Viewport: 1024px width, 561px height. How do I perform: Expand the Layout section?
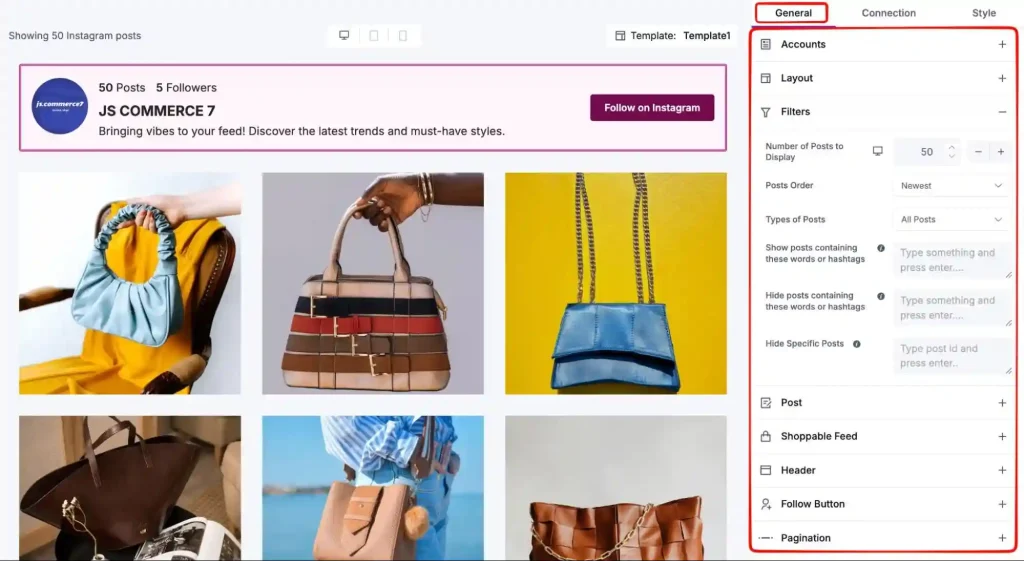1002,78
